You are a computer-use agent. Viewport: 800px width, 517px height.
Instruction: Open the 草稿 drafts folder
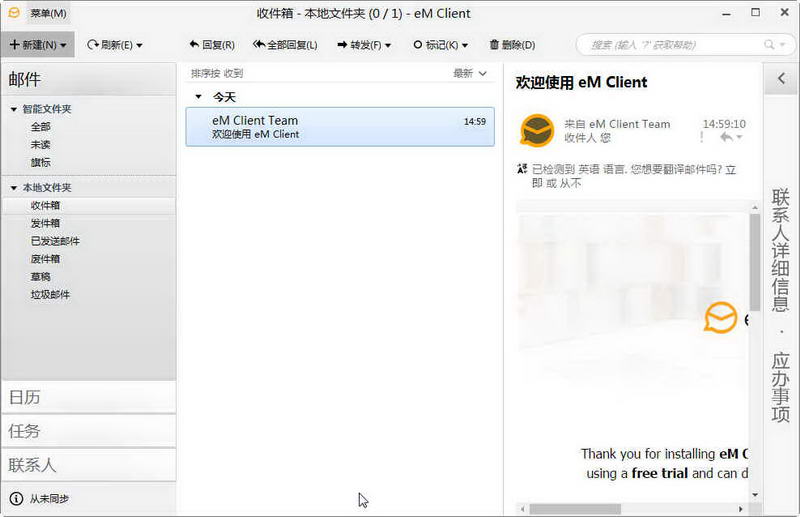pyautogui.click(x=41, y=277)
